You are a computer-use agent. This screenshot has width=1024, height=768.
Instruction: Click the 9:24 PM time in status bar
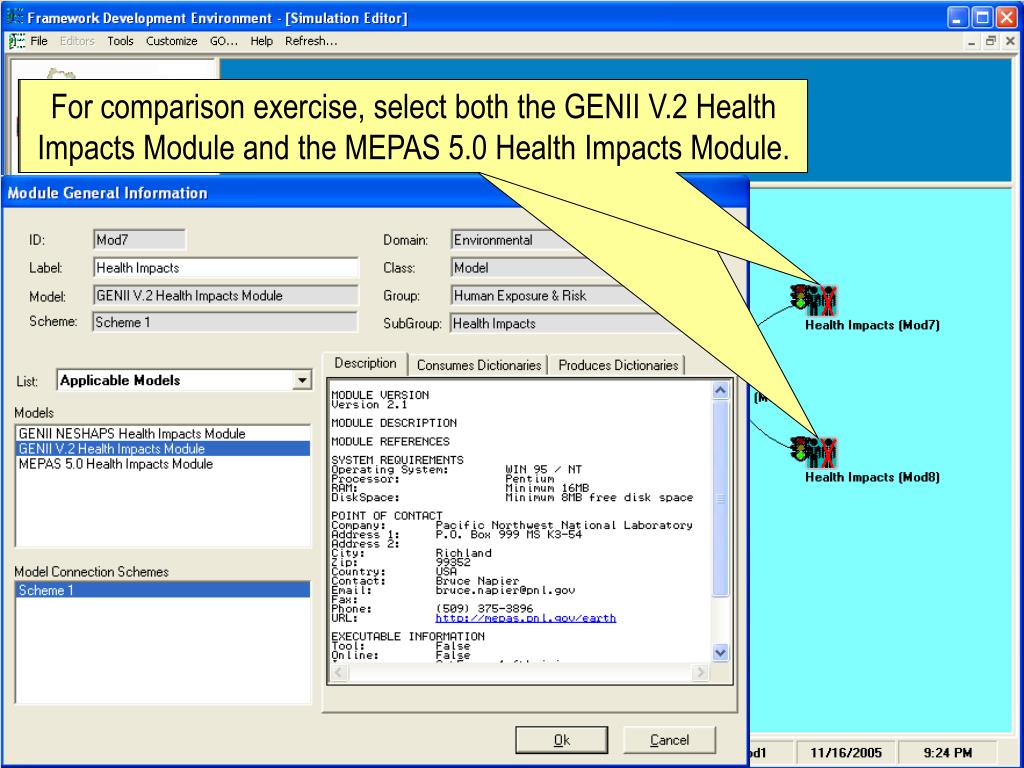pos(948,753)
